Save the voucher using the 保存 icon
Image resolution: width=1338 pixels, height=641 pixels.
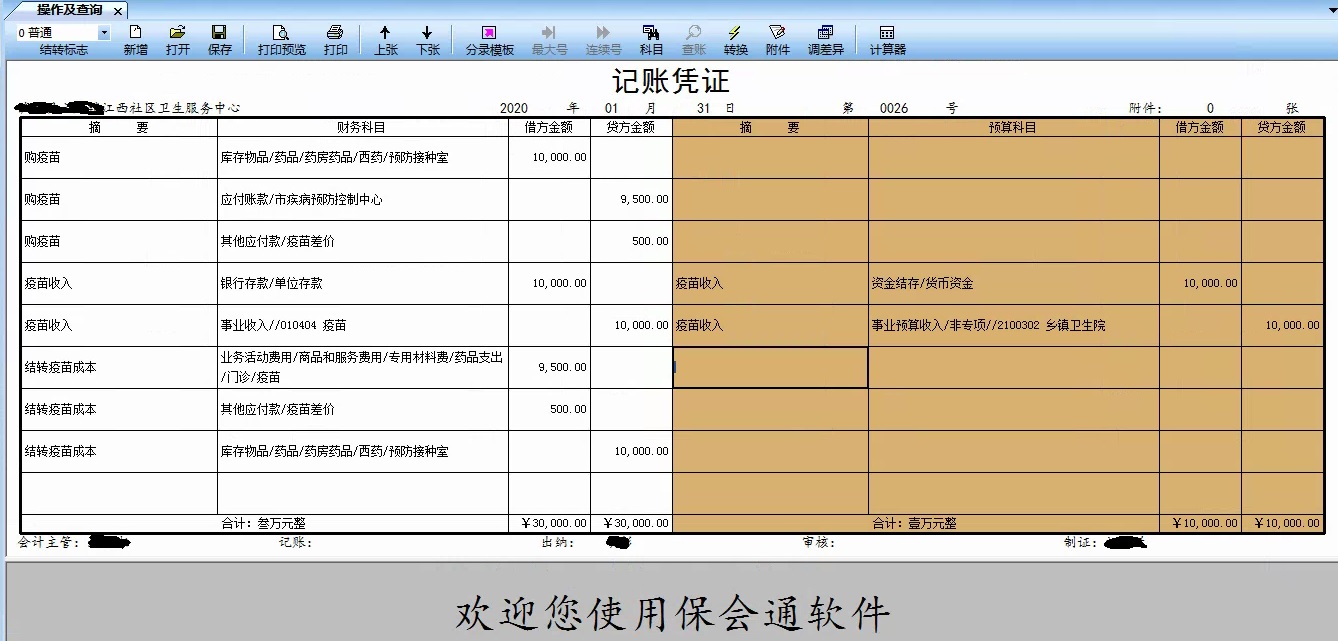[219, 40]
